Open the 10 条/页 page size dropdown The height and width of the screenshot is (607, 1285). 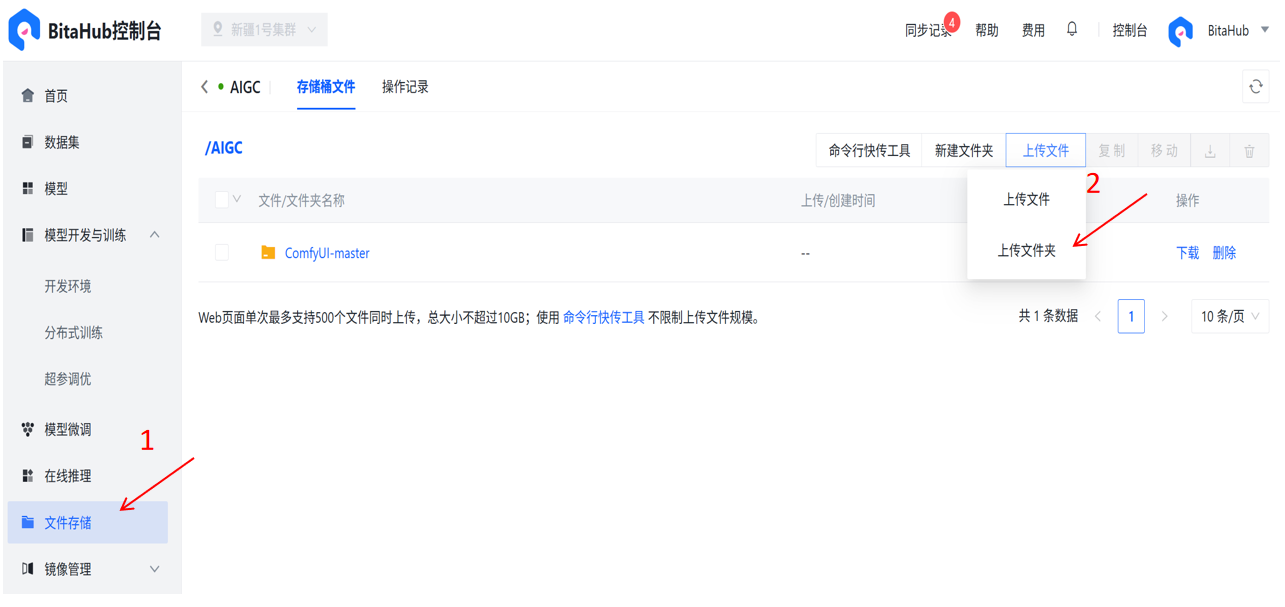click(x=1230, y=316)
